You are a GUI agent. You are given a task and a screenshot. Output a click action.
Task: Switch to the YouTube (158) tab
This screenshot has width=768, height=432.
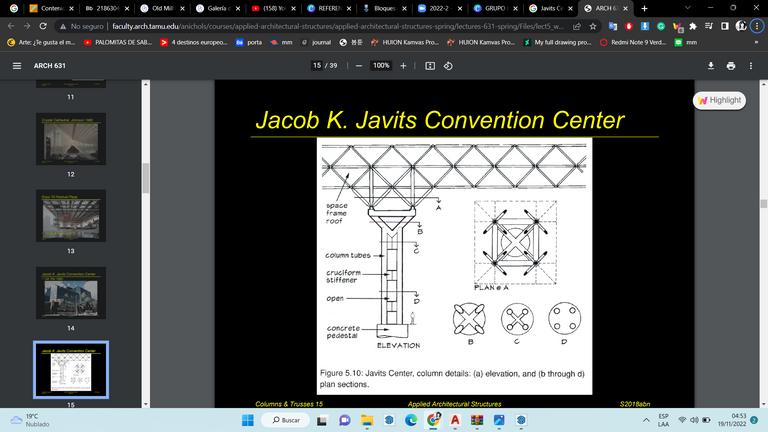point(272,8)
